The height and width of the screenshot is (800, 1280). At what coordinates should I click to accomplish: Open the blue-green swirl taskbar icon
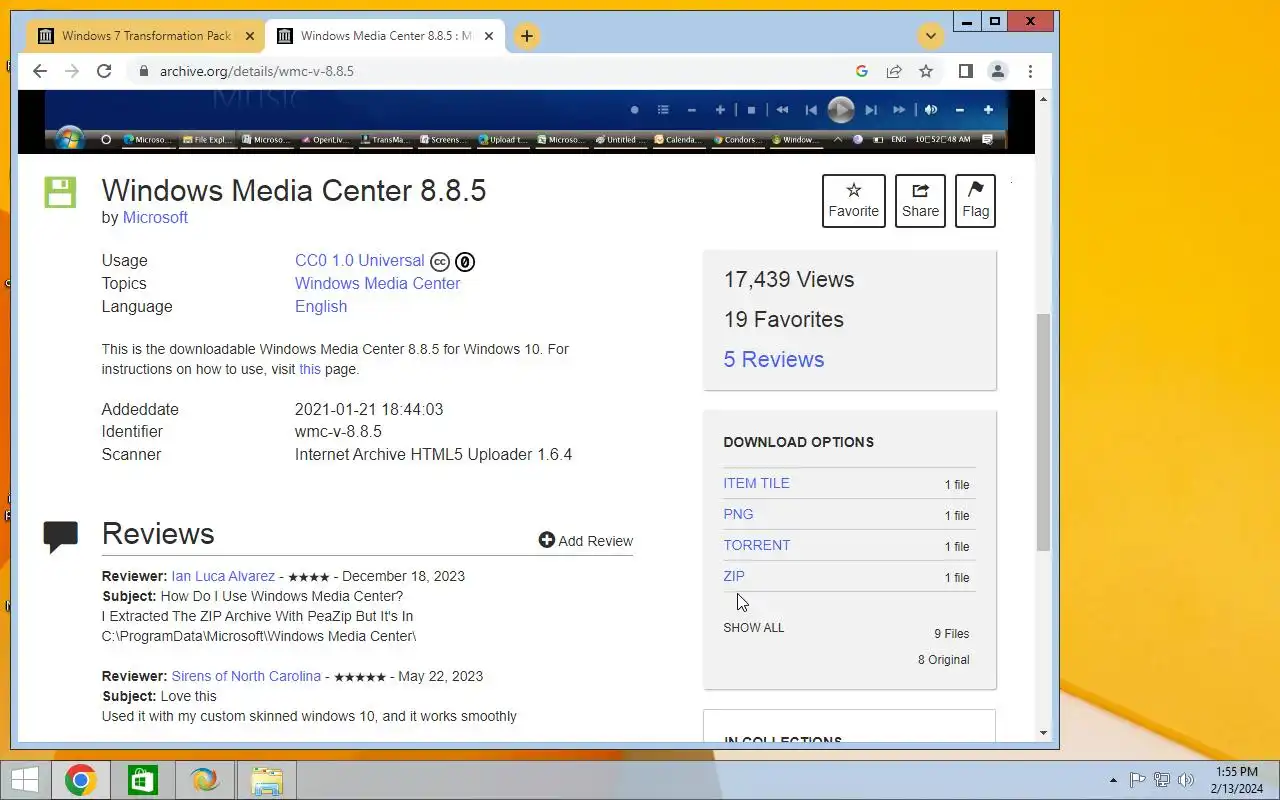(x=205, y=780)
